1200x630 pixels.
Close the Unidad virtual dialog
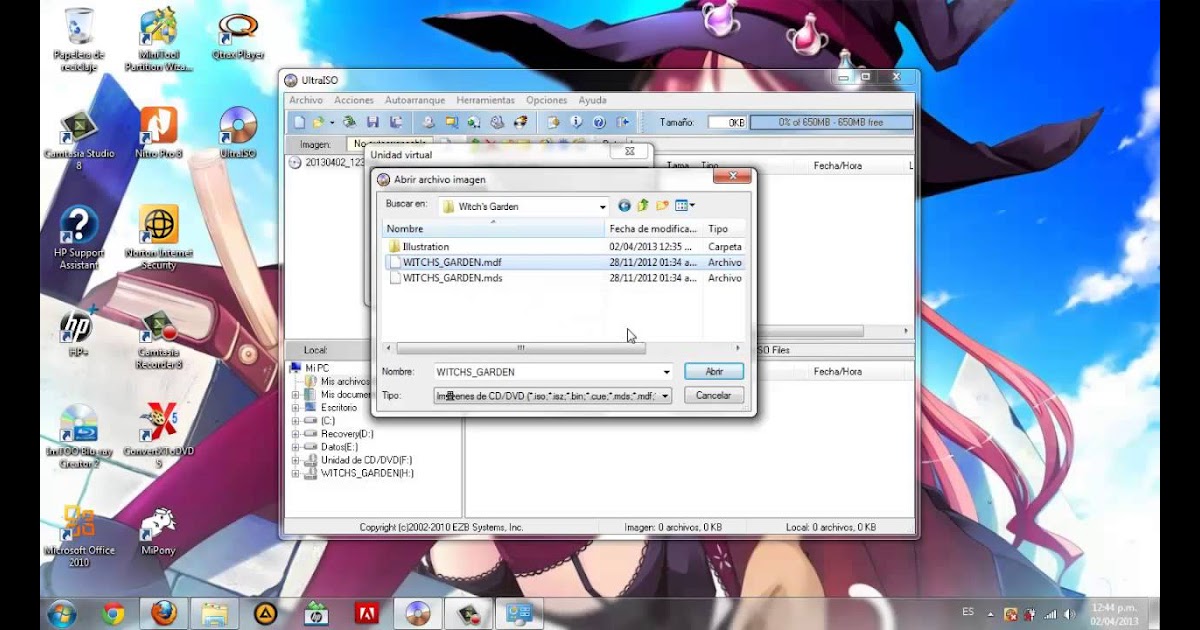click(x=630, y=152)
